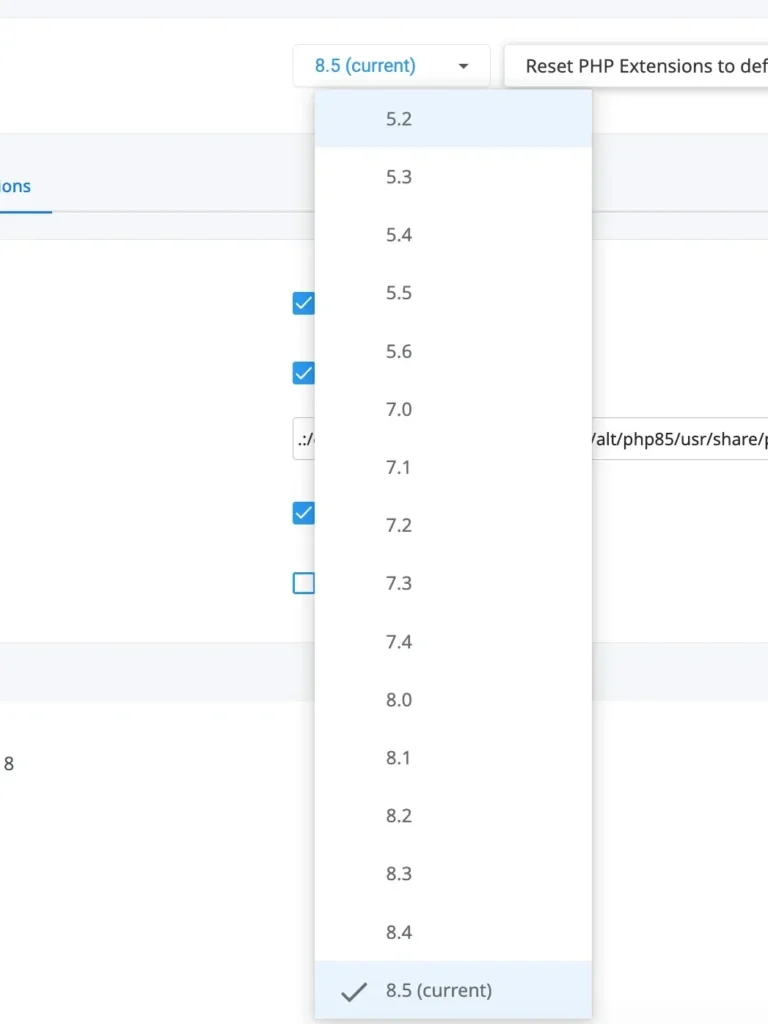
Task: Click the include path field with alt/php85 text
Action: (x=680, y=439)
